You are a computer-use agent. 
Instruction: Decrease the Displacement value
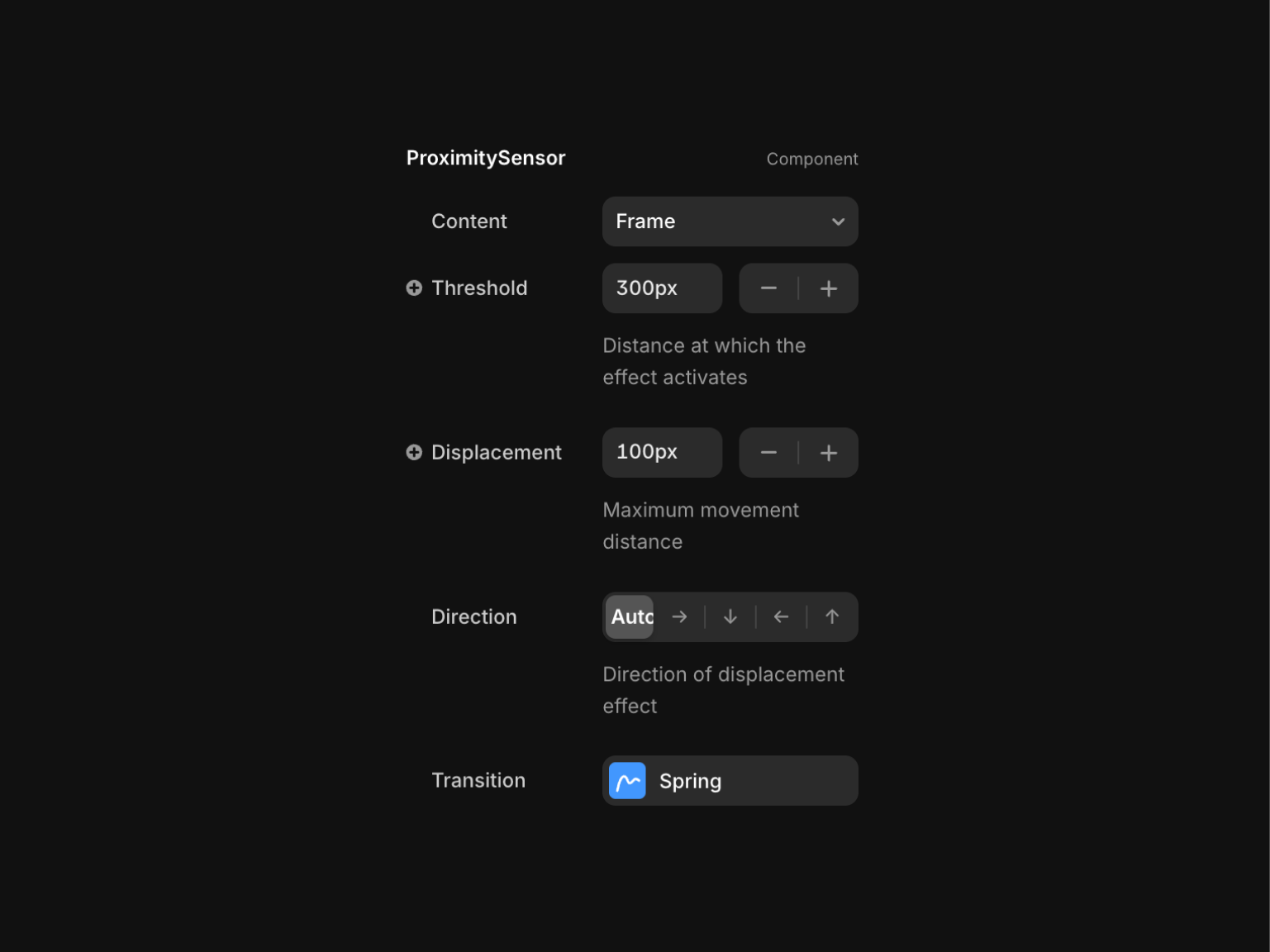coord(768,453)
